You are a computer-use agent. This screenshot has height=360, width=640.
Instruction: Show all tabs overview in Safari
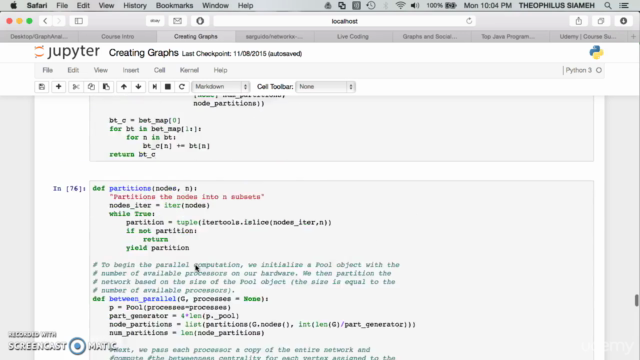click(601, 21)
